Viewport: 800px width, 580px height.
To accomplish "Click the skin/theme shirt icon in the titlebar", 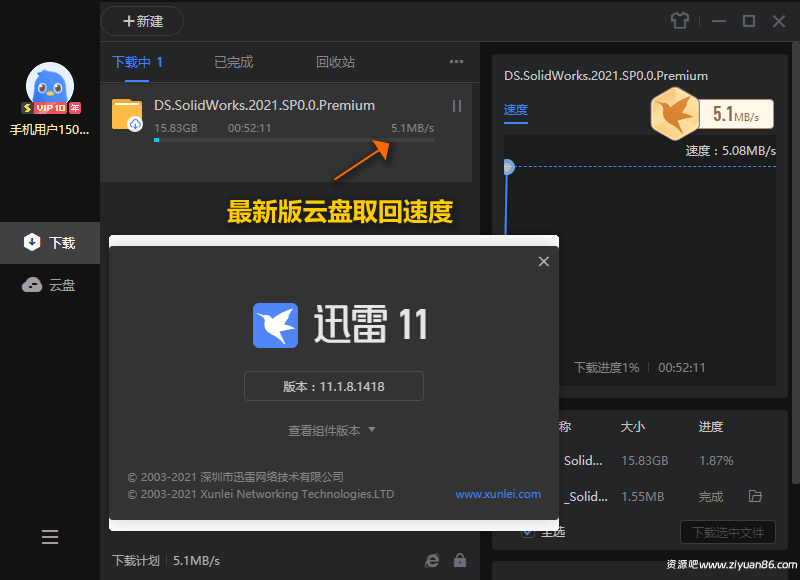I will click(x=679, y=20).
